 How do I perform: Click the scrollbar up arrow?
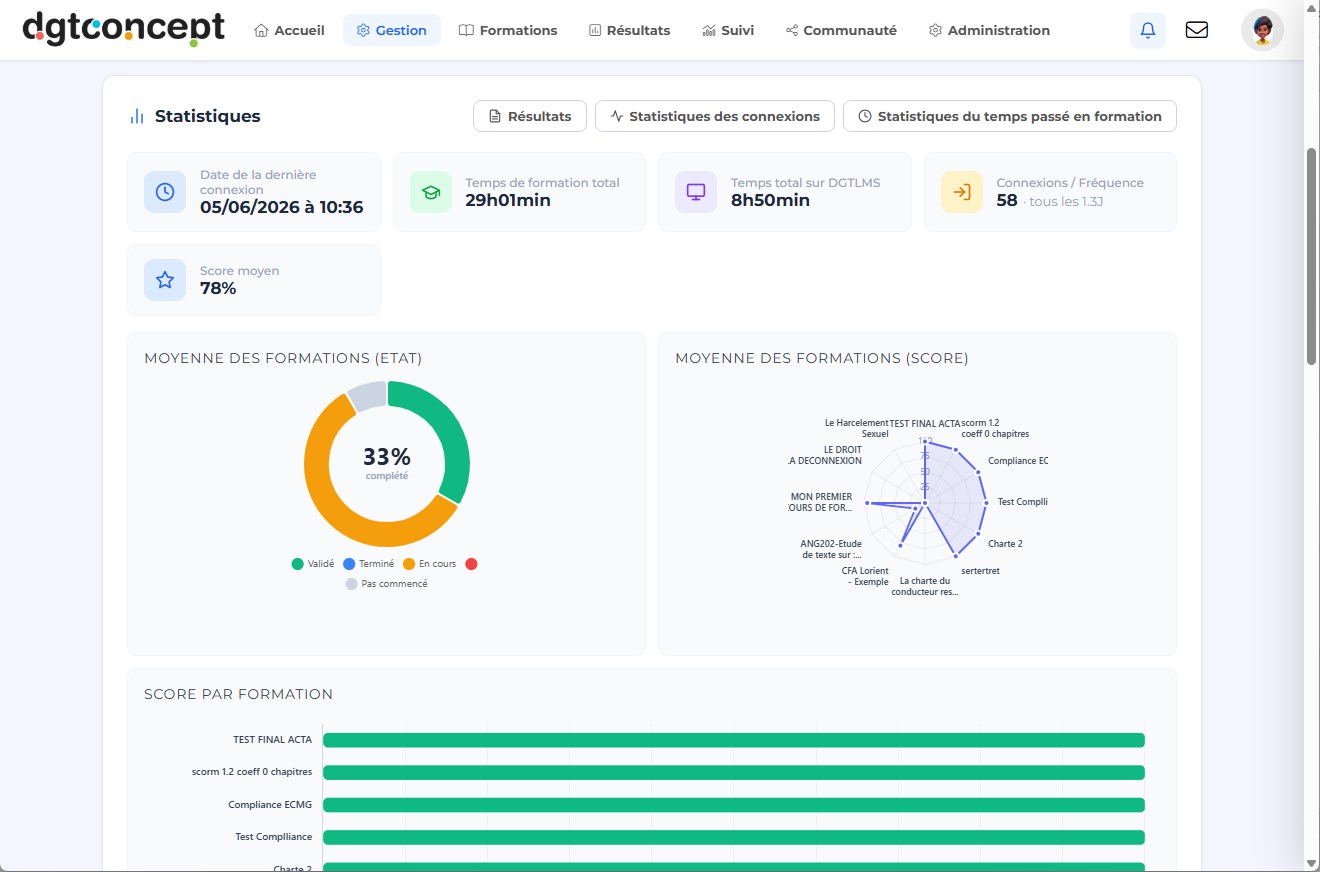coord(1311,8)
